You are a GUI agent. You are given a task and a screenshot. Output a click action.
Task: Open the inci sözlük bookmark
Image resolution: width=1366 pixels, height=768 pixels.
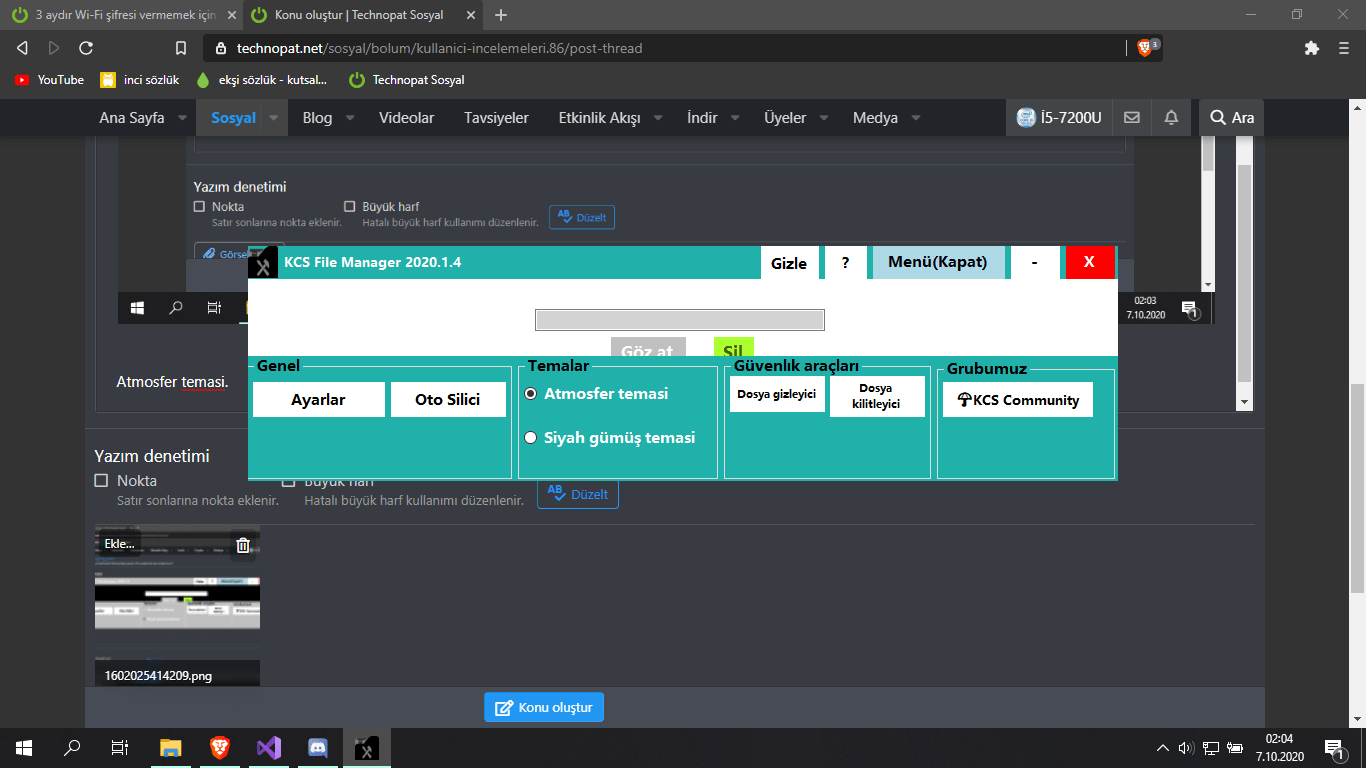(139, 80)
